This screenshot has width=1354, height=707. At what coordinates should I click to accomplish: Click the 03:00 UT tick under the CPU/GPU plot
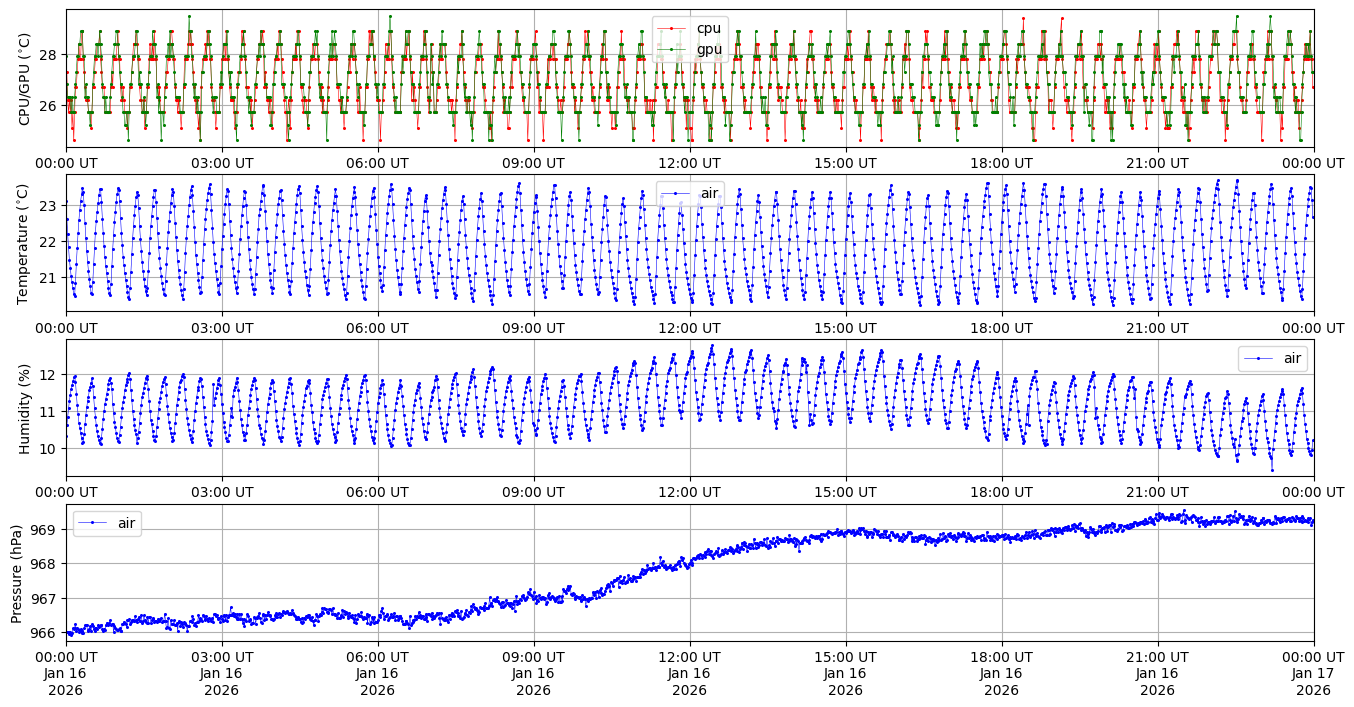click(x=222, y=163)
